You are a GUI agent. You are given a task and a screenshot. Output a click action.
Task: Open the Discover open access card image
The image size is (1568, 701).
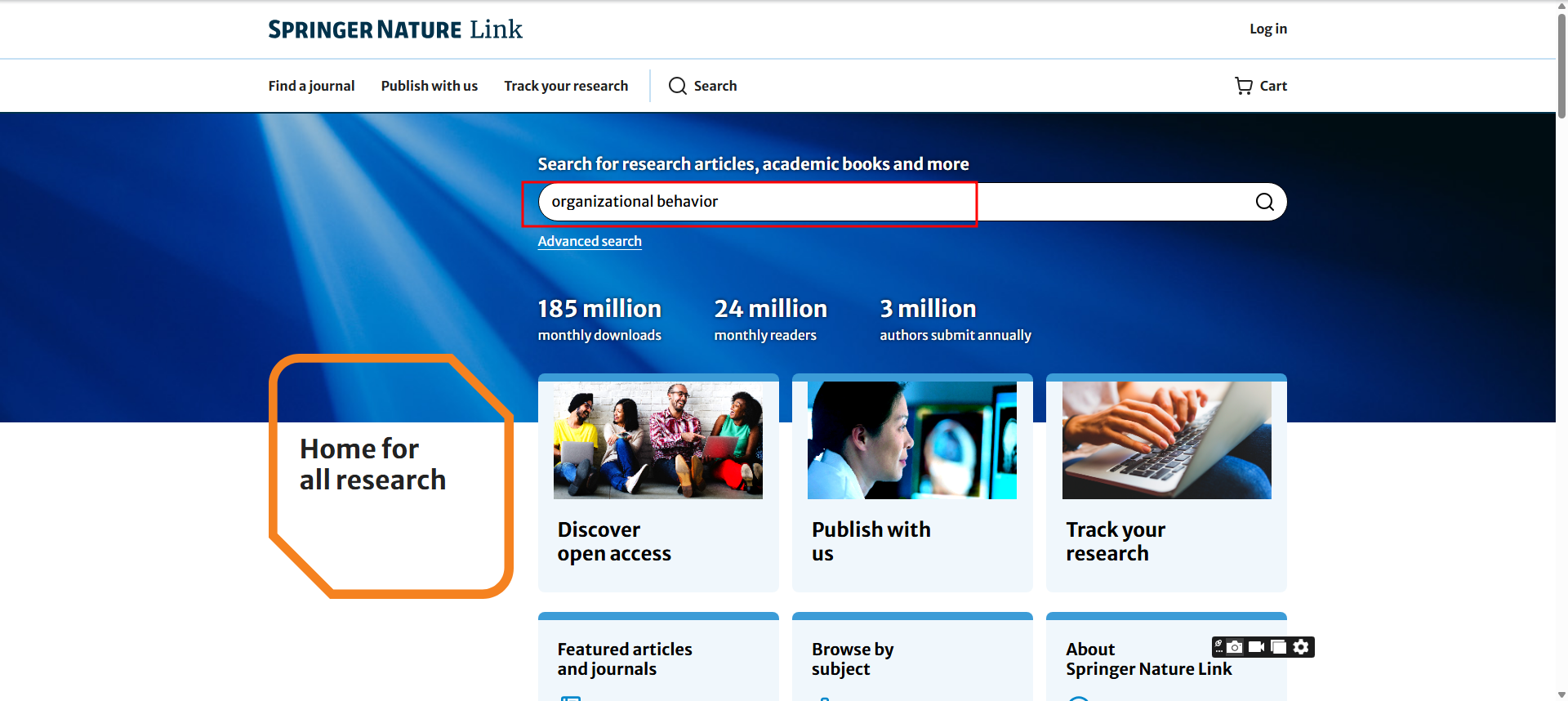coord(657,440)
